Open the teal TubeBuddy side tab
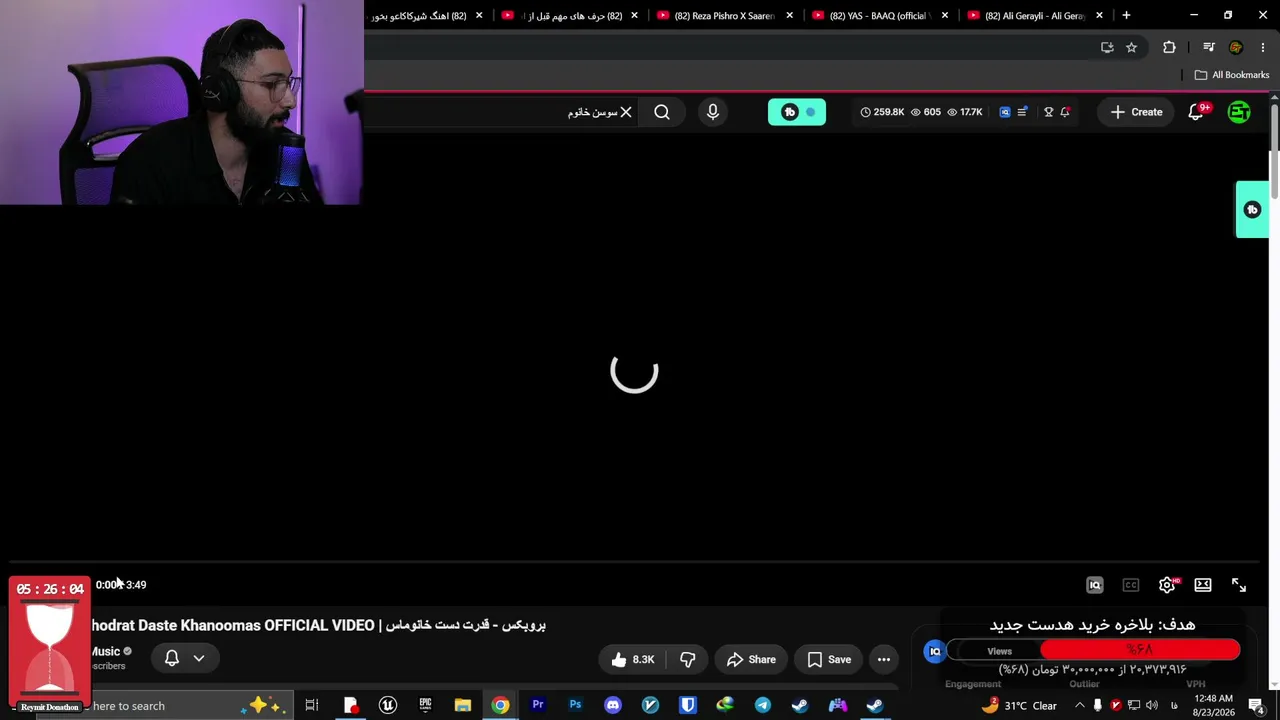 [1252, 209]
